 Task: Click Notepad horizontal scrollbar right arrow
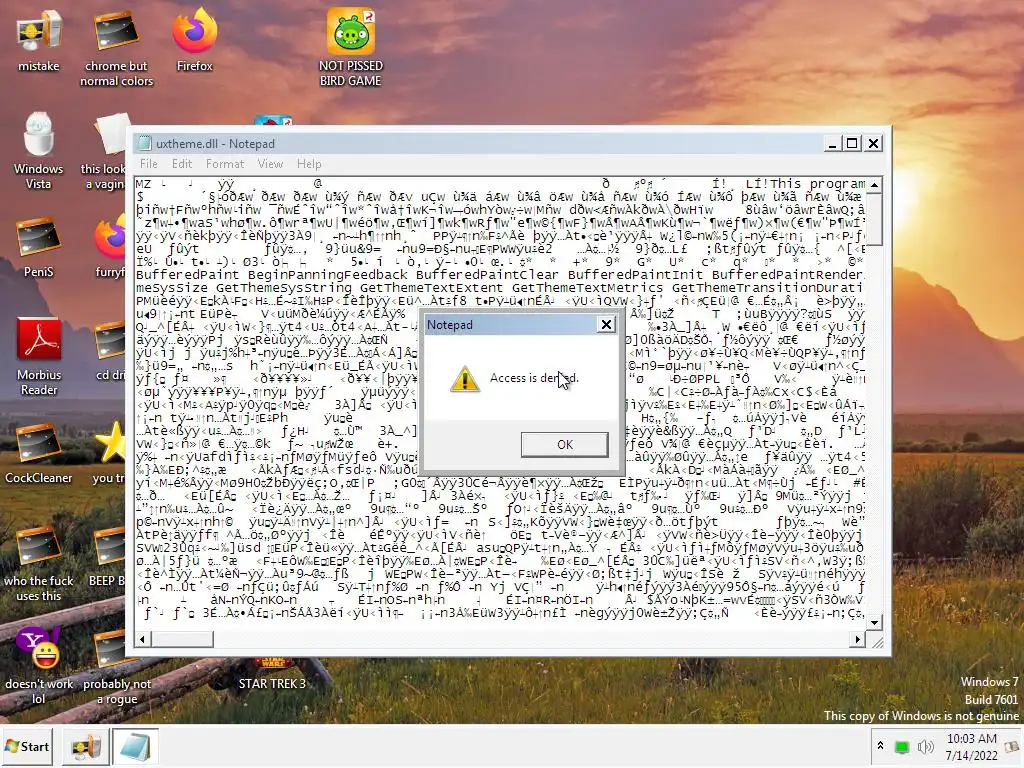tap(857, 639)
